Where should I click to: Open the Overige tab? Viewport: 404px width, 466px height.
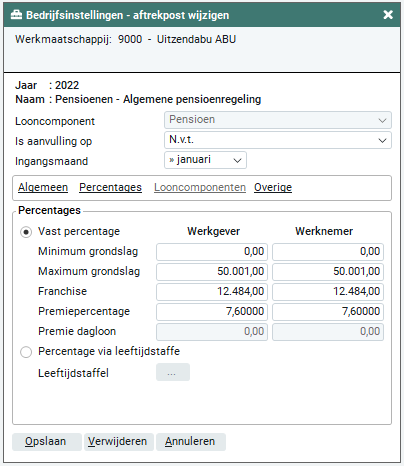pos(273,187)
